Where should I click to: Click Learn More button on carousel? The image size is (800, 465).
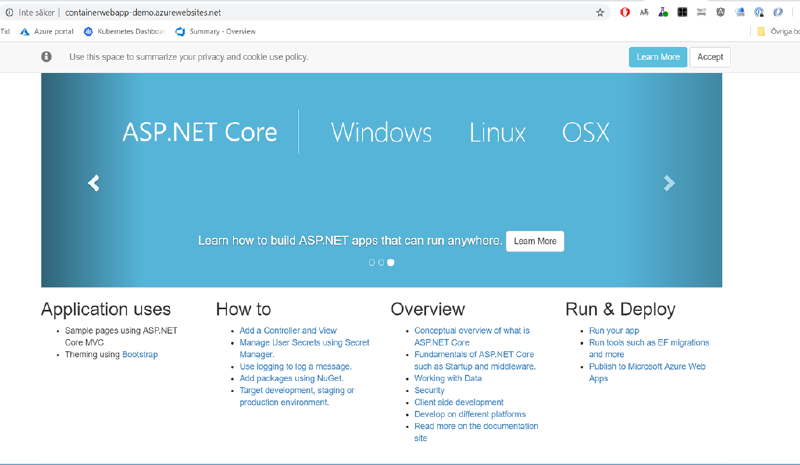pyautogui.click(x=535, y=241)
